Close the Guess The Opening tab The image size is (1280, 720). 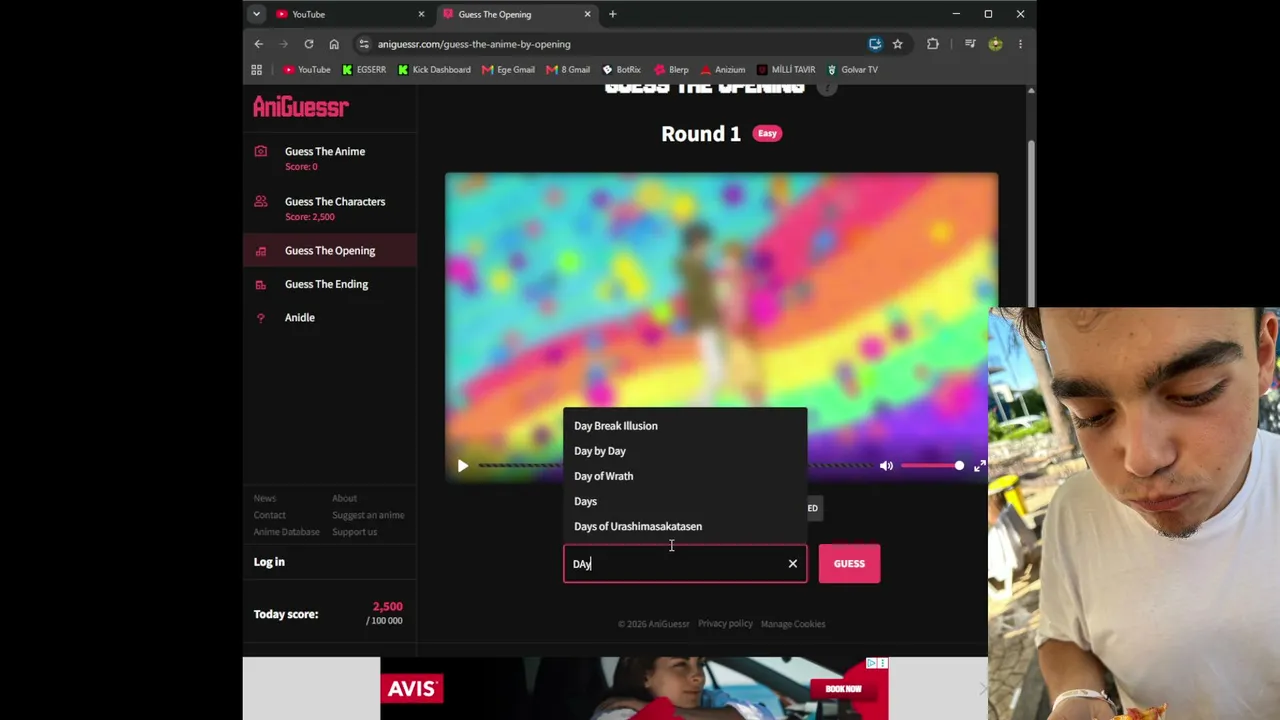coord(587,14)
